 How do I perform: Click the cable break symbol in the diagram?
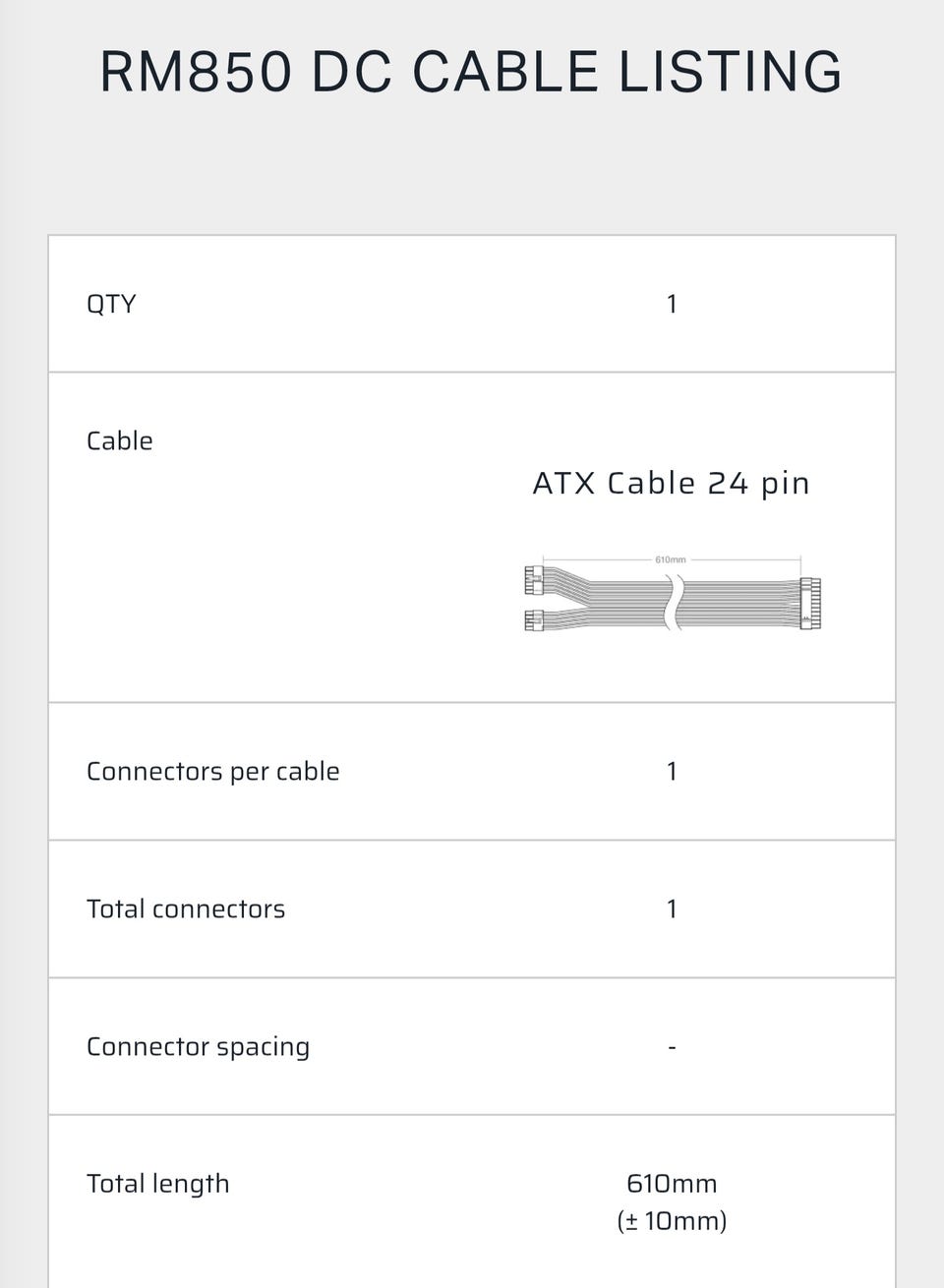674,603
